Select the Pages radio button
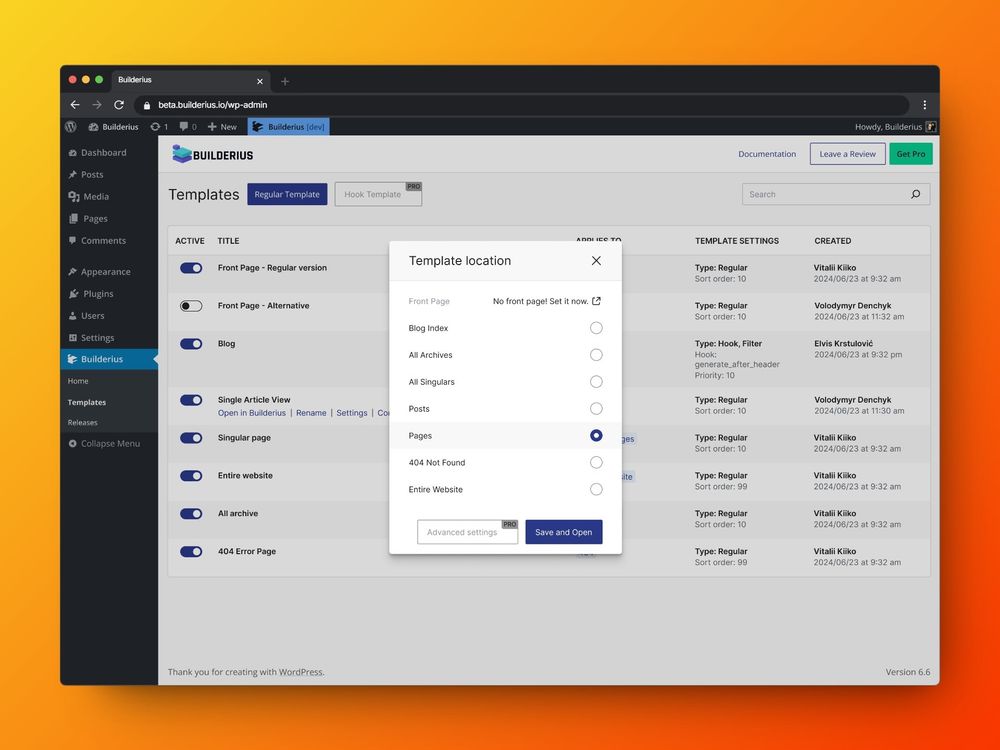This screenshot has height=750, width=1000. pos(596,436)
